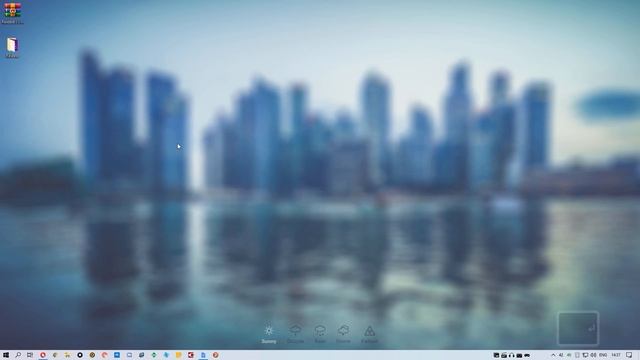Open Task View on taskbar
640x360 pixels.
click(30, 355)
